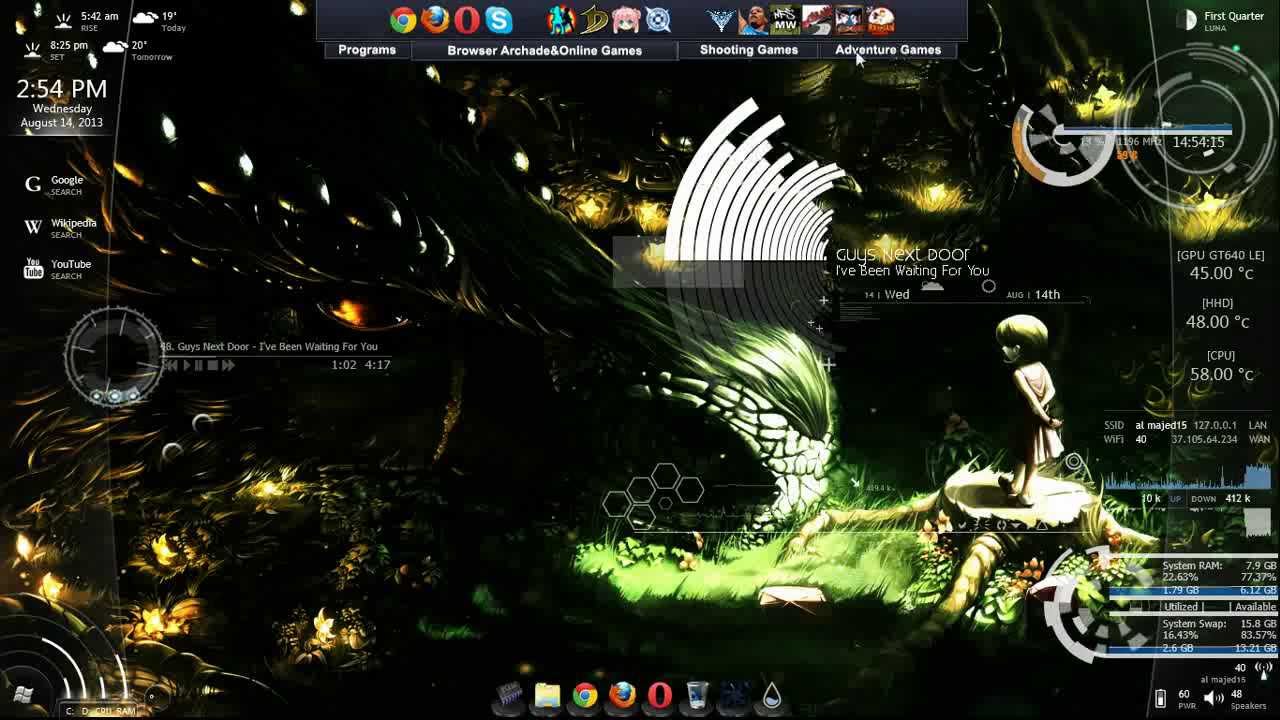The height and width of the screenshot is (720, 1280).
Task: Click the digital clock 14:54:15
Action: click(1198, 142)
